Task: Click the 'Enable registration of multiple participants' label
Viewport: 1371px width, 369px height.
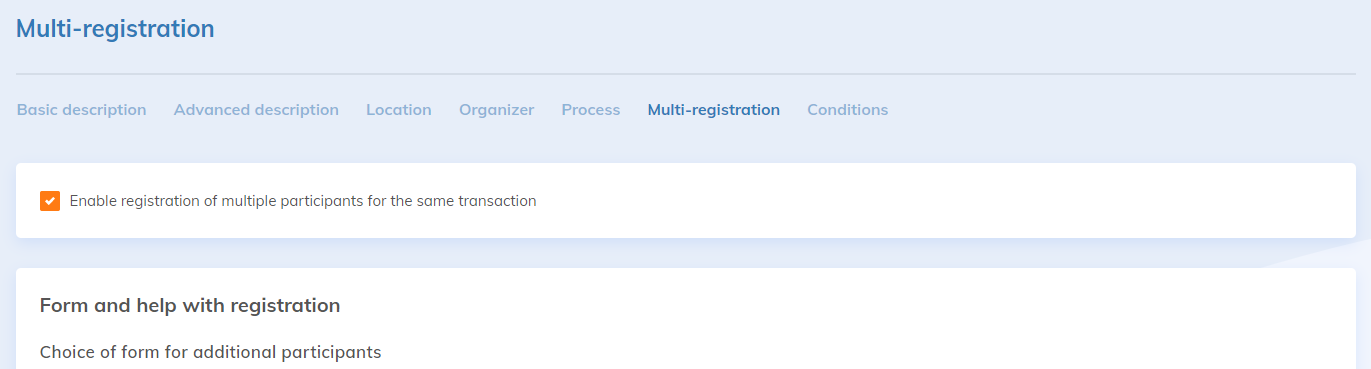Action: click(x=303, y=201)
